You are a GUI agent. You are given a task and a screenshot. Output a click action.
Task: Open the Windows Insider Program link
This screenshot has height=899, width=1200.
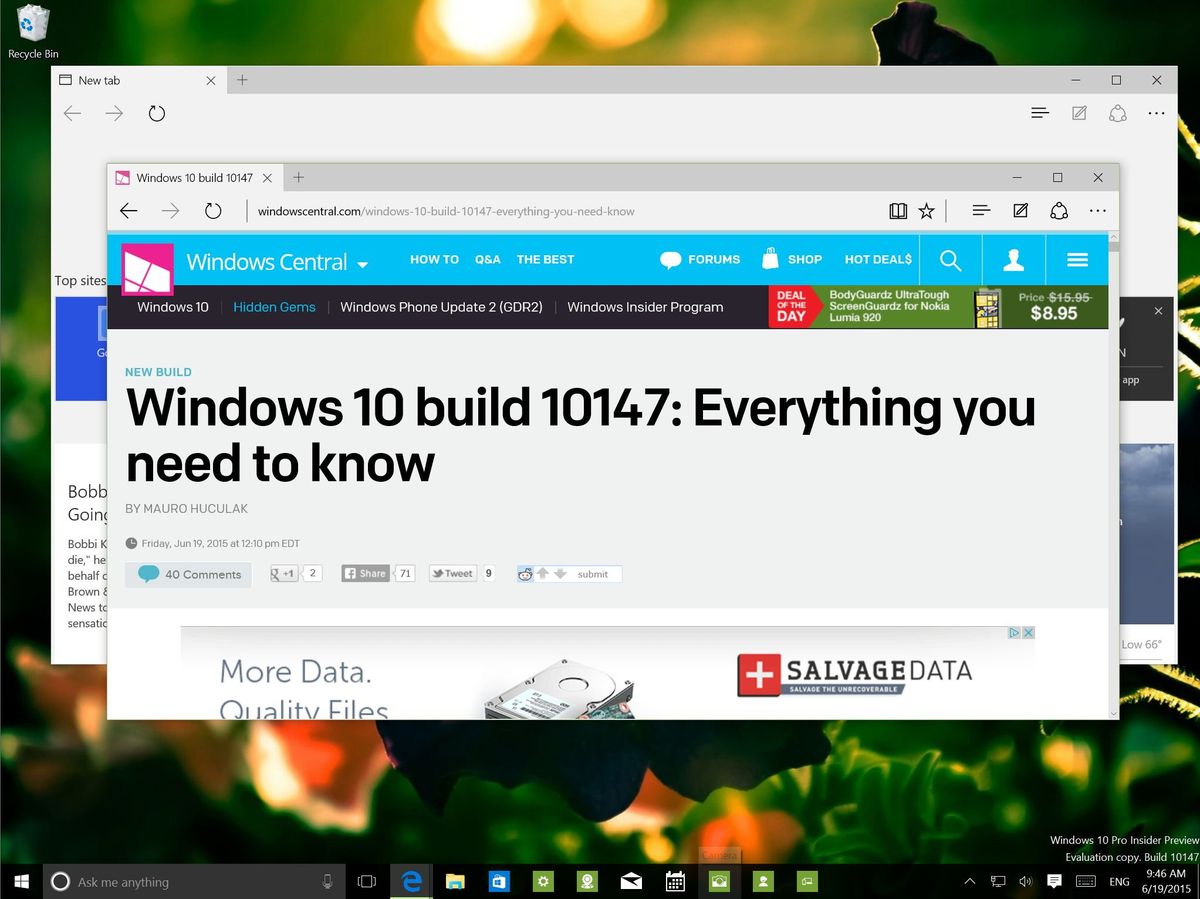click(645, 307)
